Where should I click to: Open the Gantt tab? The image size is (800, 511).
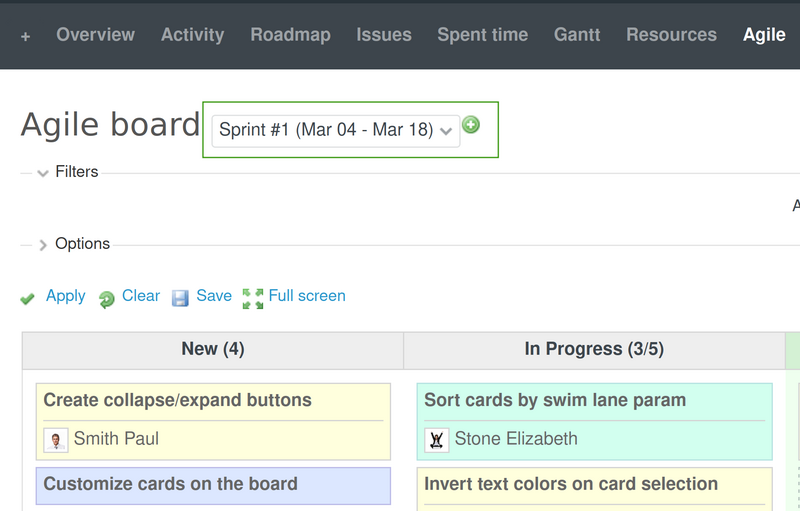pos(577,34)
